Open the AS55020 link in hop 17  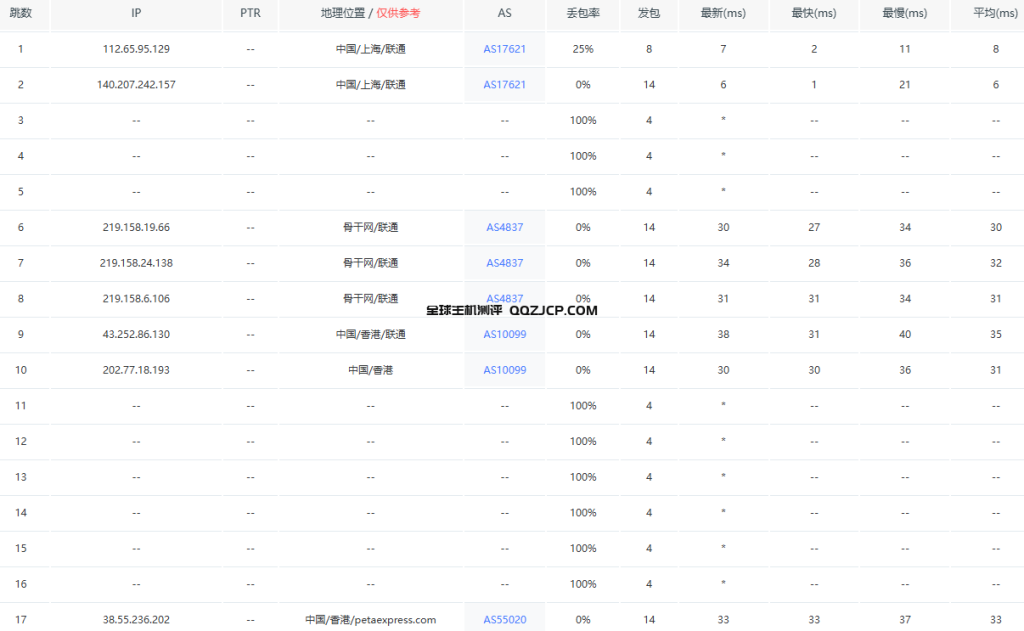click(504, 620)
